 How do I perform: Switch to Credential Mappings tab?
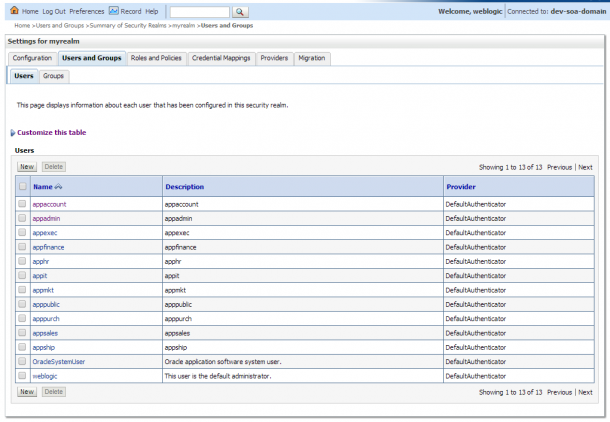[221, 58]
